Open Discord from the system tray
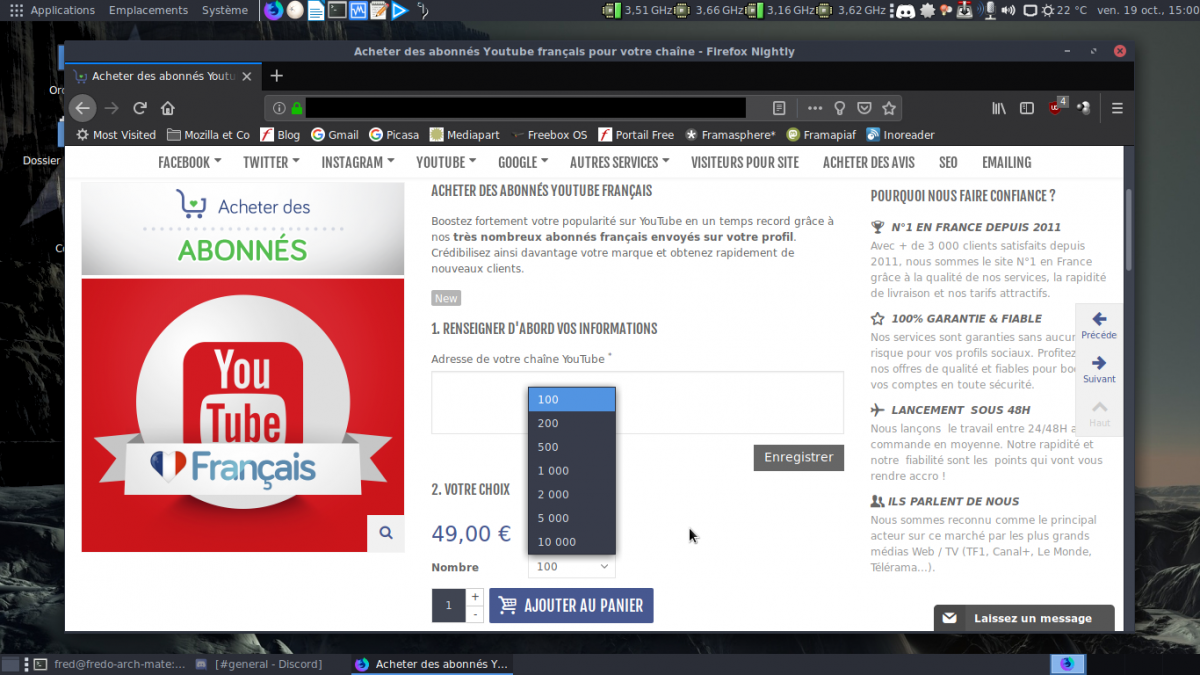Image resolution: width=1200 pixels, height=675 pixels. coord(905,10)
